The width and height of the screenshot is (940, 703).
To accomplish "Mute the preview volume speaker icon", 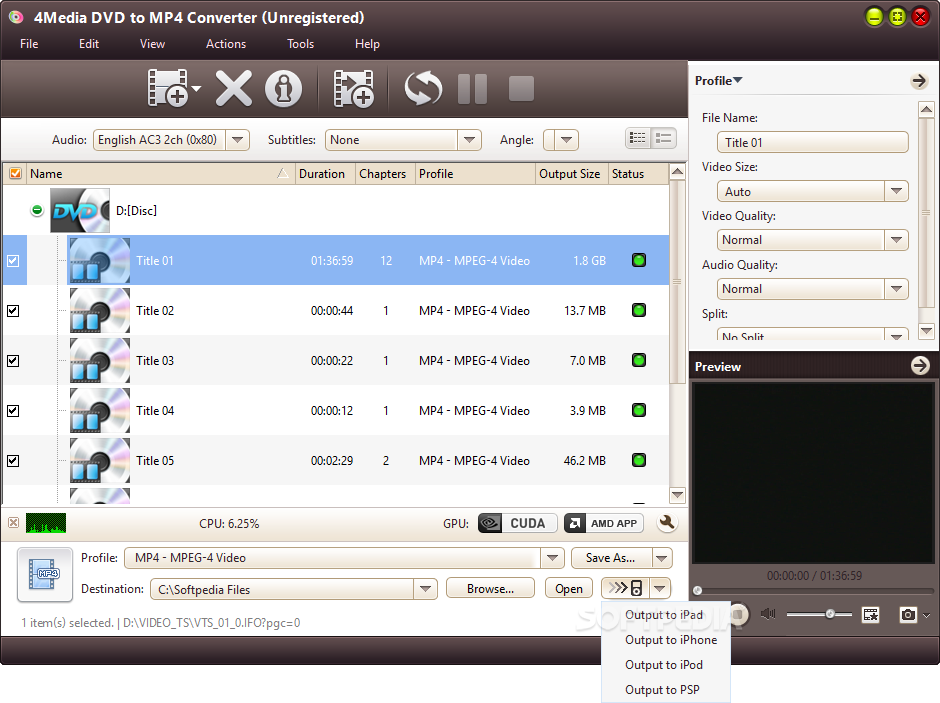I will click(x=768, y=614).
